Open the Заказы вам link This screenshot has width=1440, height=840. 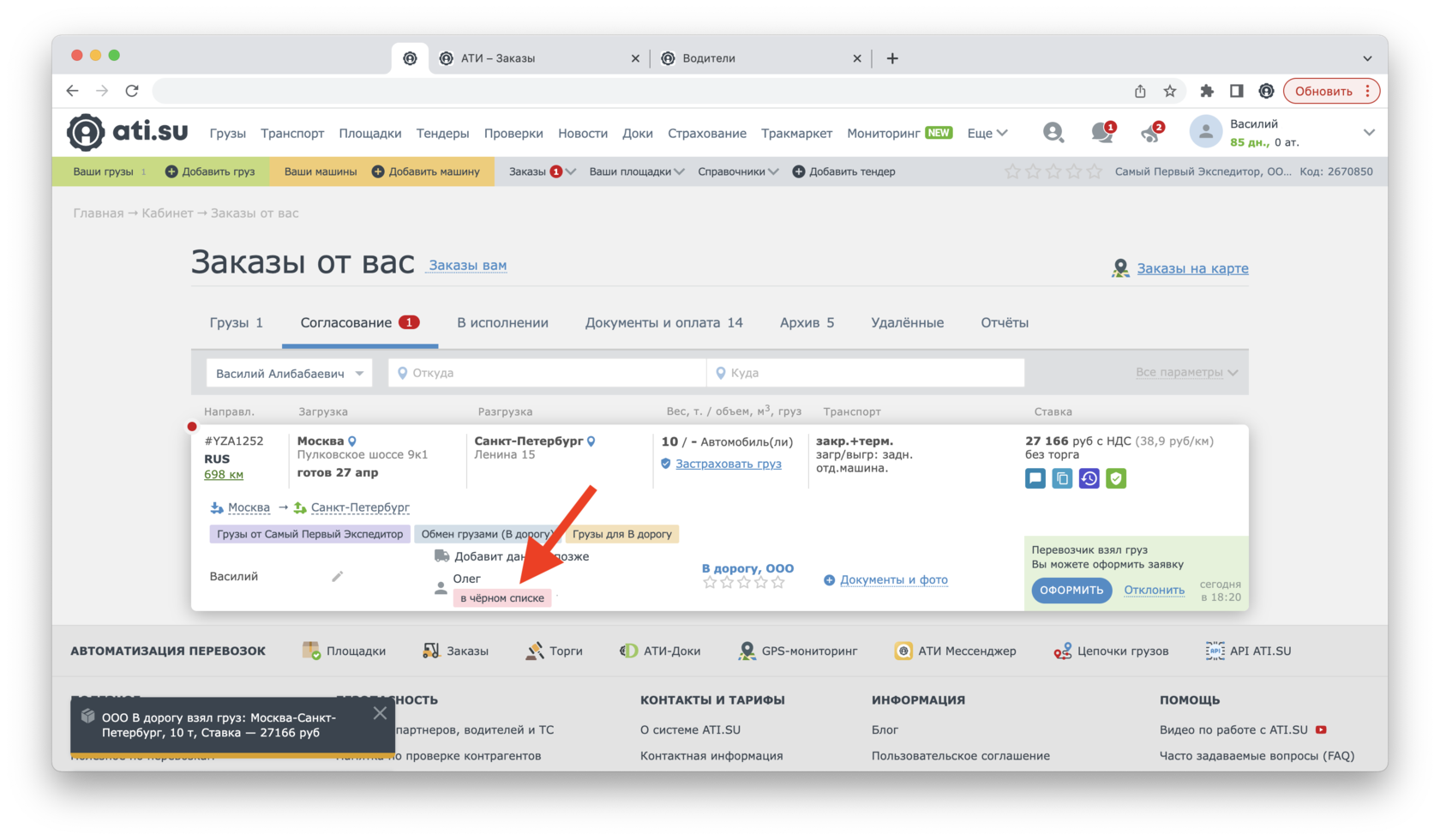[x=467, y=265]
